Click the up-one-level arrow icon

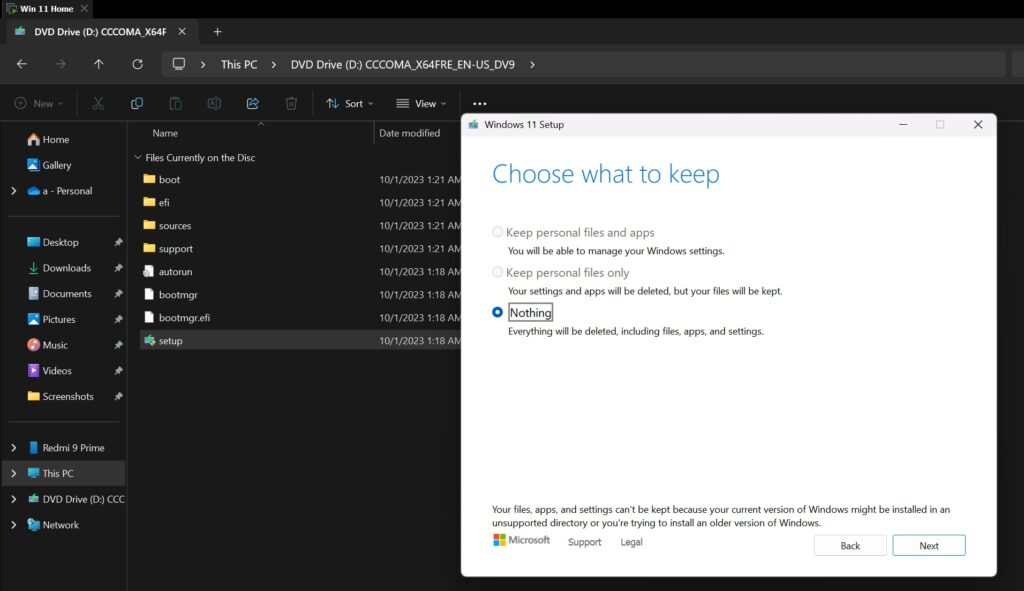98,63
